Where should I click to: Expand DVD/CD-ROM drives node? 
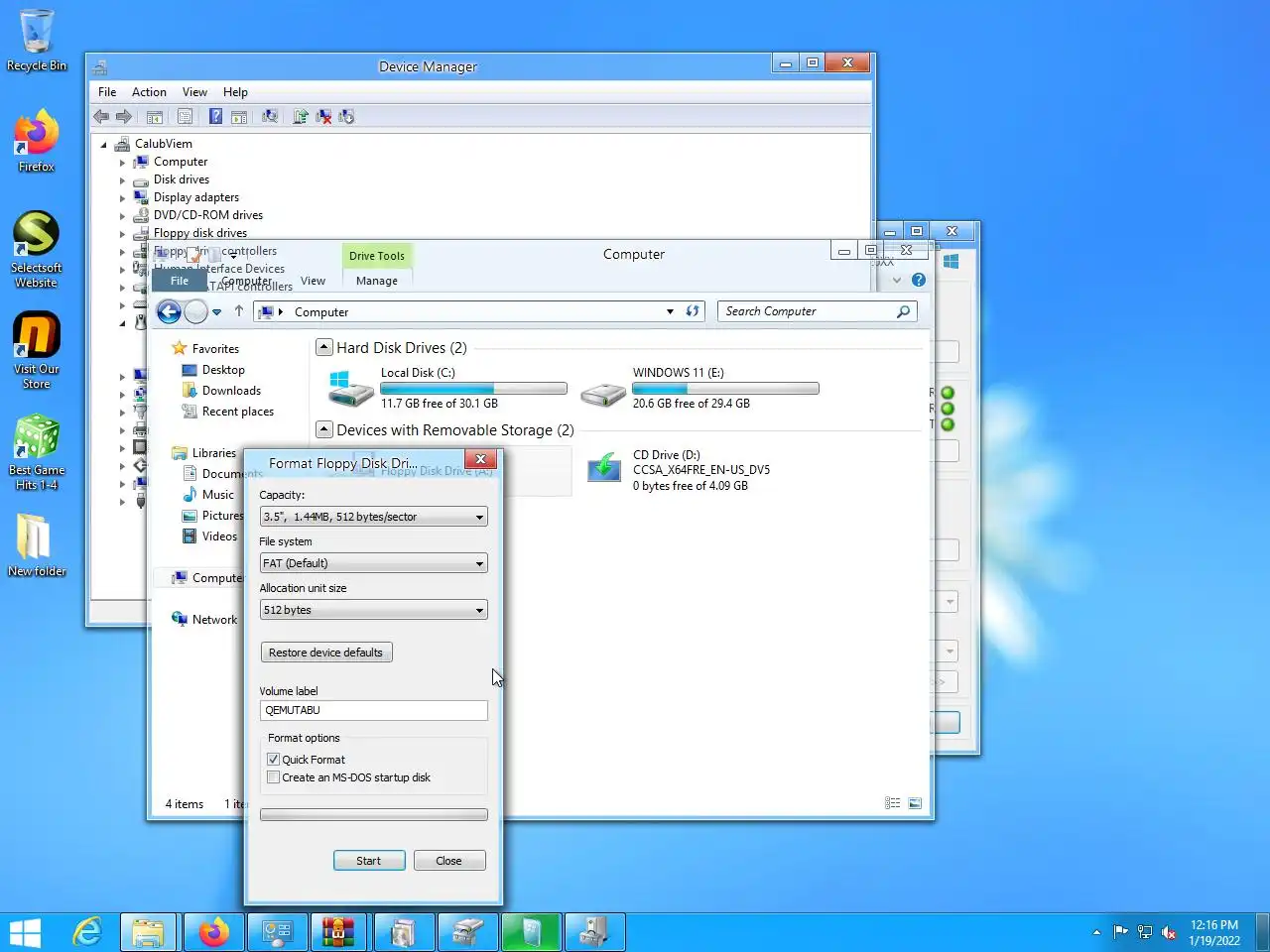point(123,216)
